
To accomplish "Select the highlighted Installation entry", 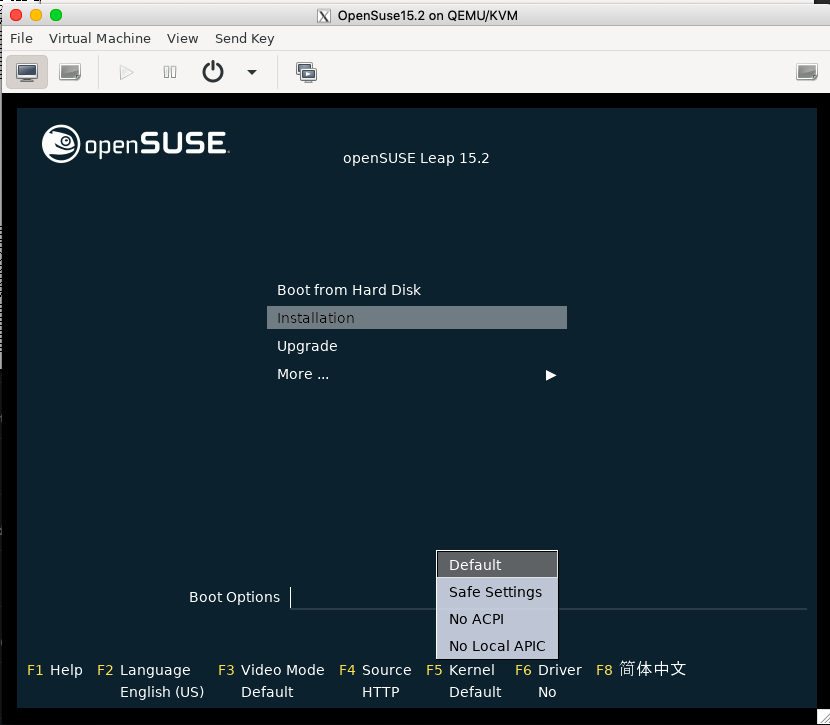I will (417, 318).
